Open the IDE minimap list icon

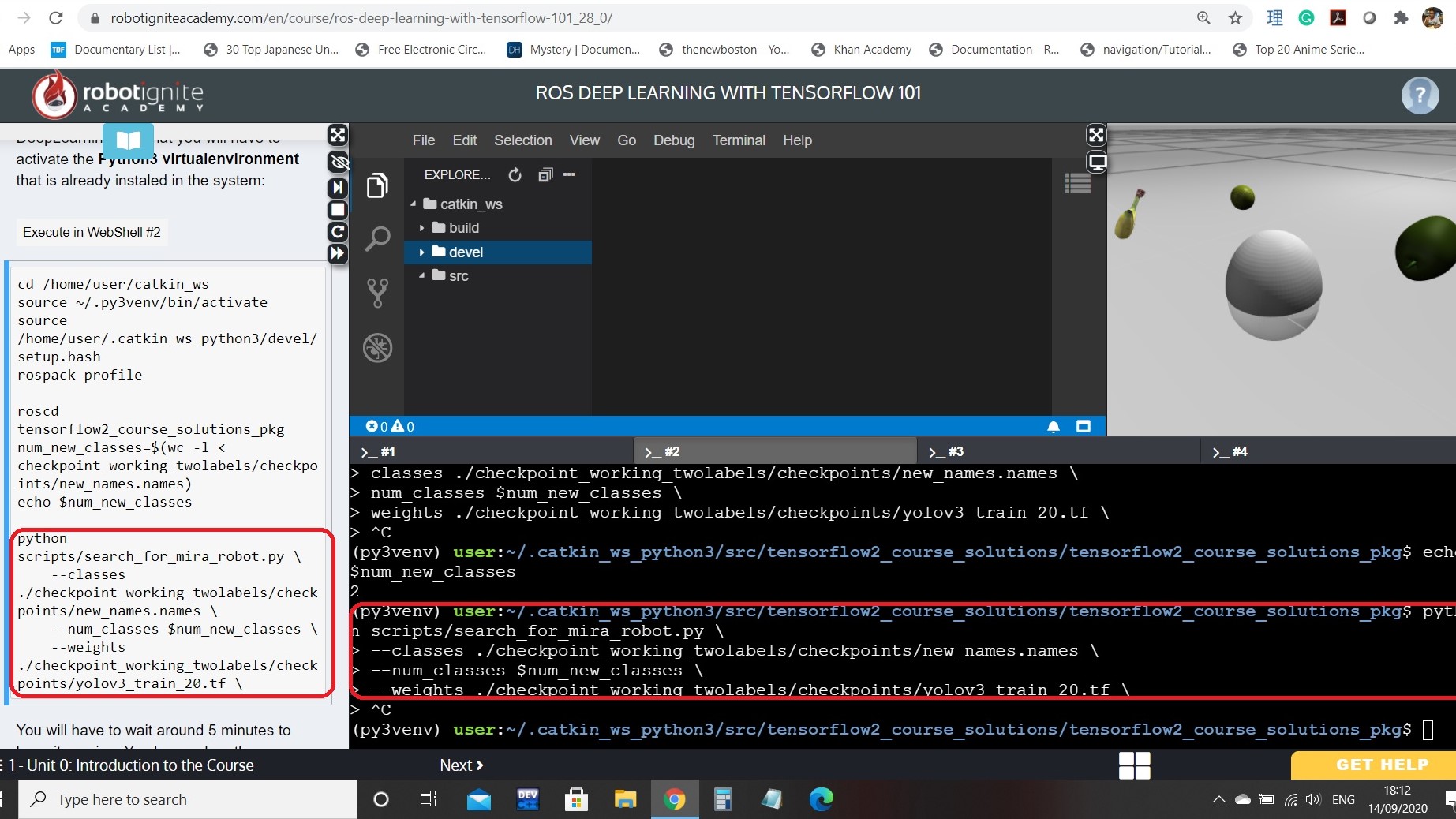coord(1077,184)
